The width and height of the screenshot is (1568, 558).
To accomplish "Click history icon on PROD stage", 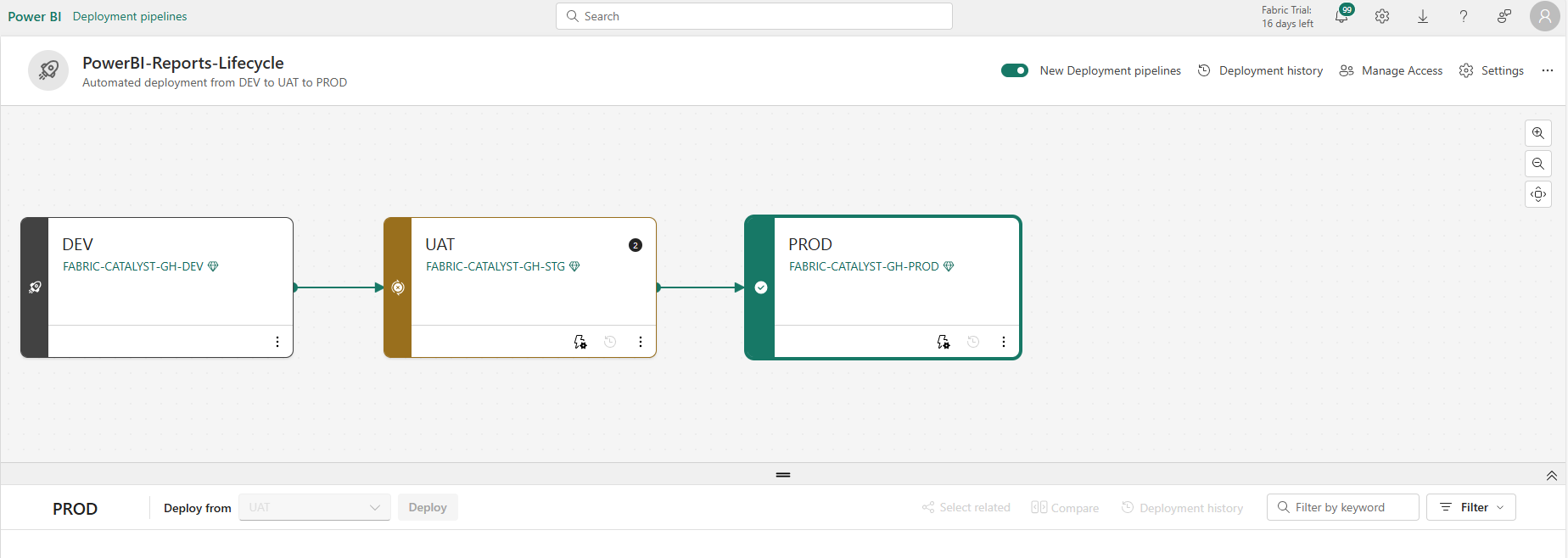I will tap(973, 342).
